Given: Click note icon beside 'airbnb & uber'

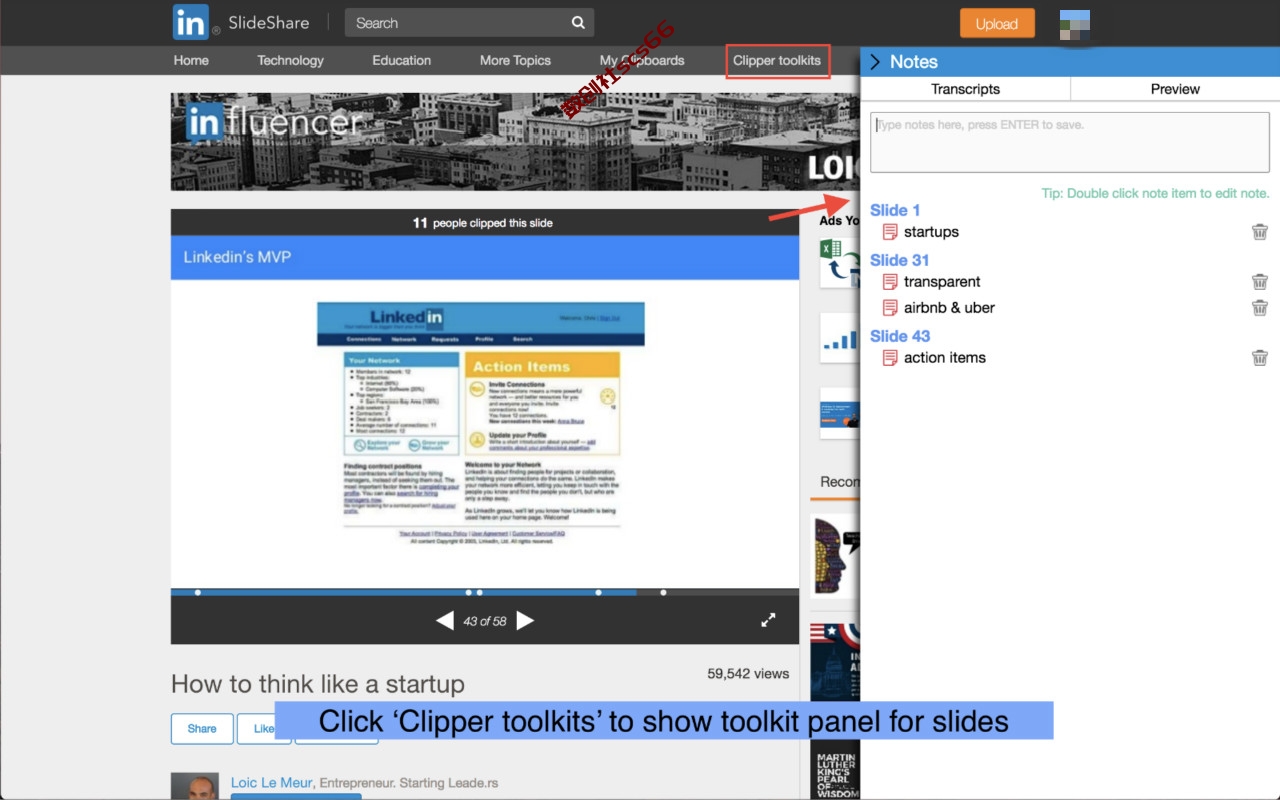Looking at the screenshot, I should coord(890,308).
